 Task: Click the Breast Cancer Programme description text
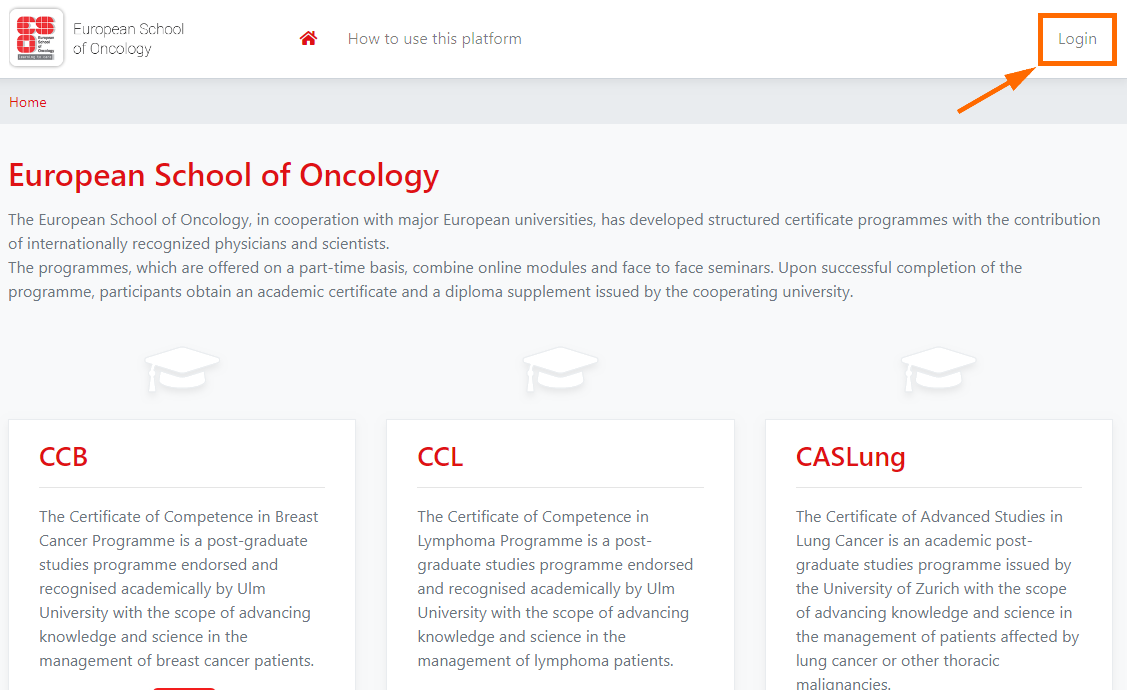178,589
